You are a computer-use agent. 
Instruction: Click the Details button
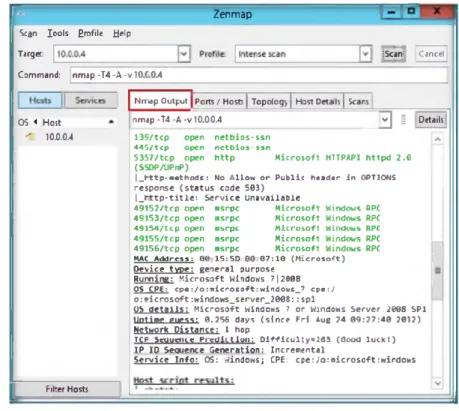pos(431,120)
